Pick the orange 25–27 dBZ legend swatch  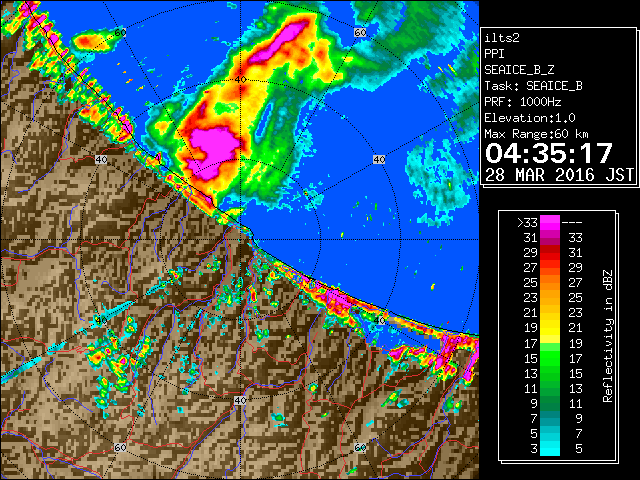pyautogui.click(x=550, y=283)
